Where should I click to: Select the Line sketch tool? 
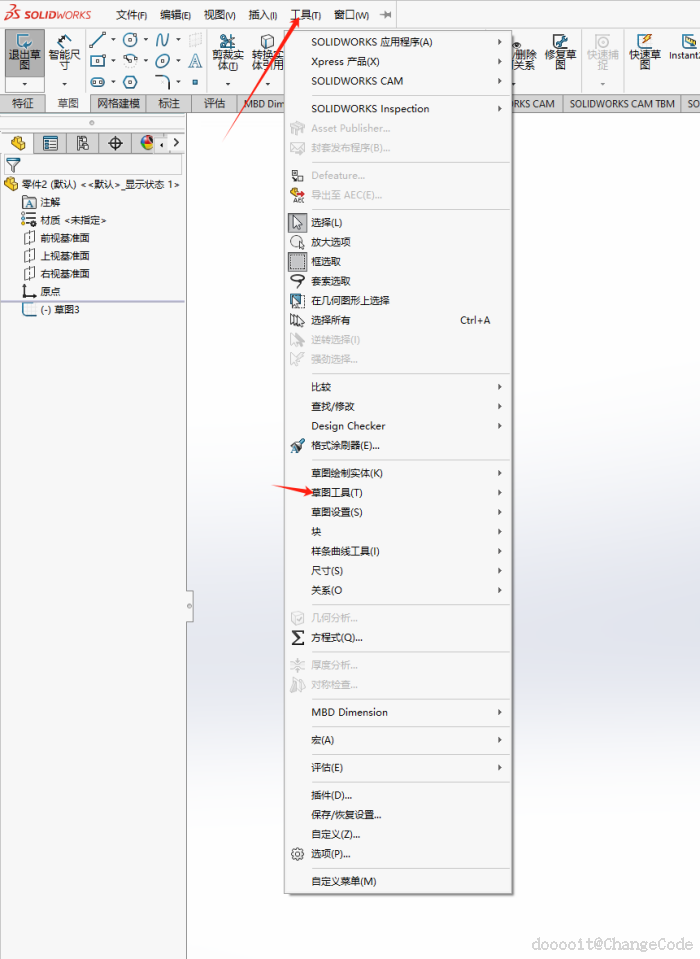(x=97, y=40)
